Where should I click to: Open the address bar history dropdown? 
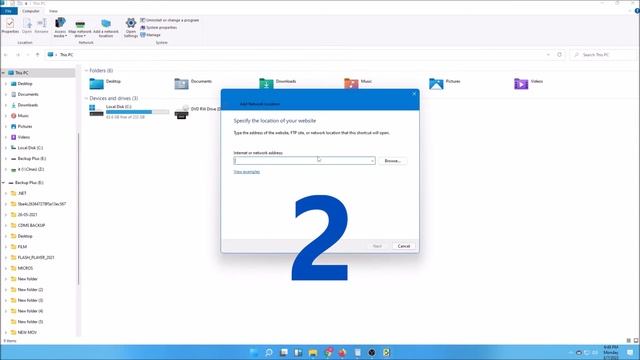(x=548, y=55)
